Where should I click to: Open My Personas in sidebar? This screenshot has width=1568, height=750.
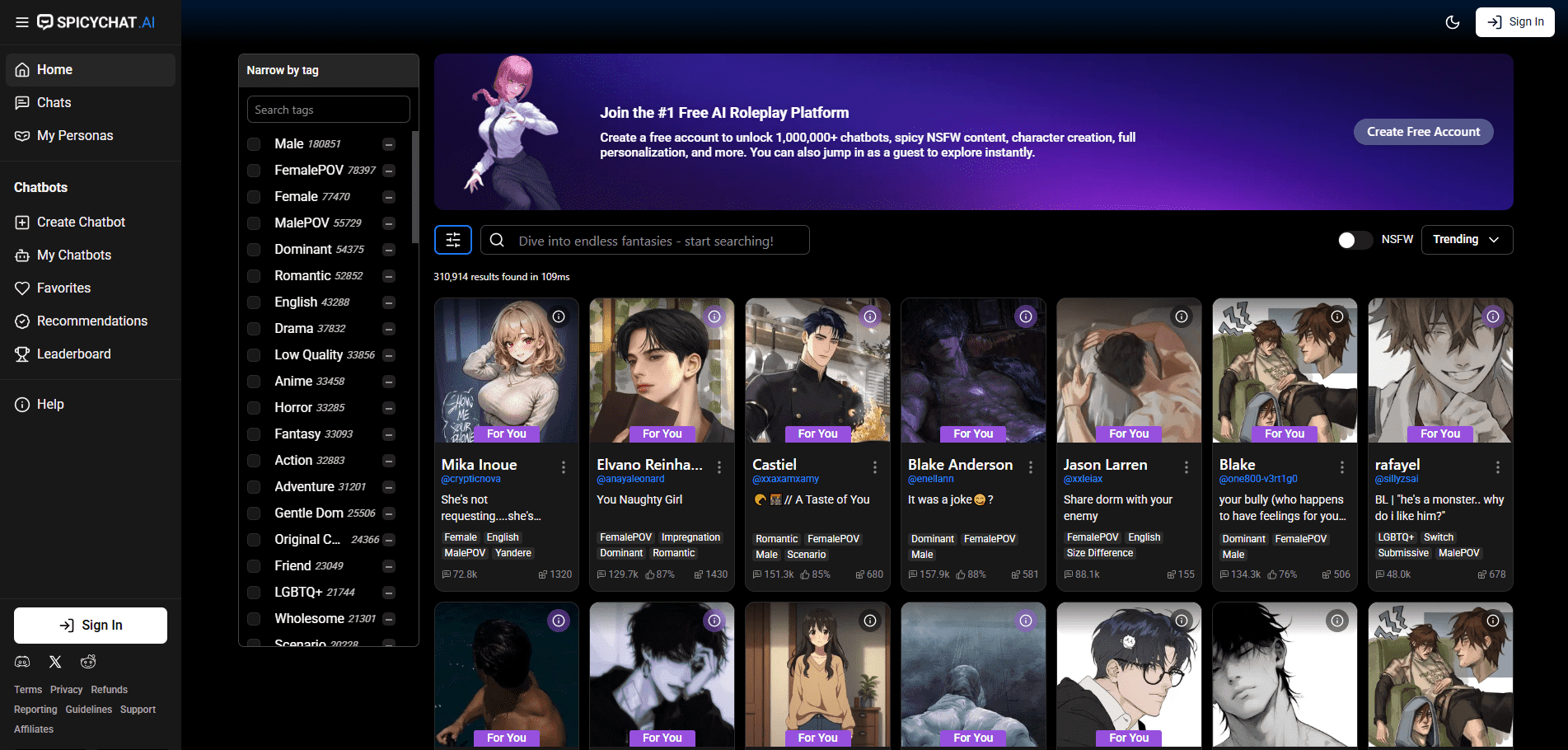(91, 136)
